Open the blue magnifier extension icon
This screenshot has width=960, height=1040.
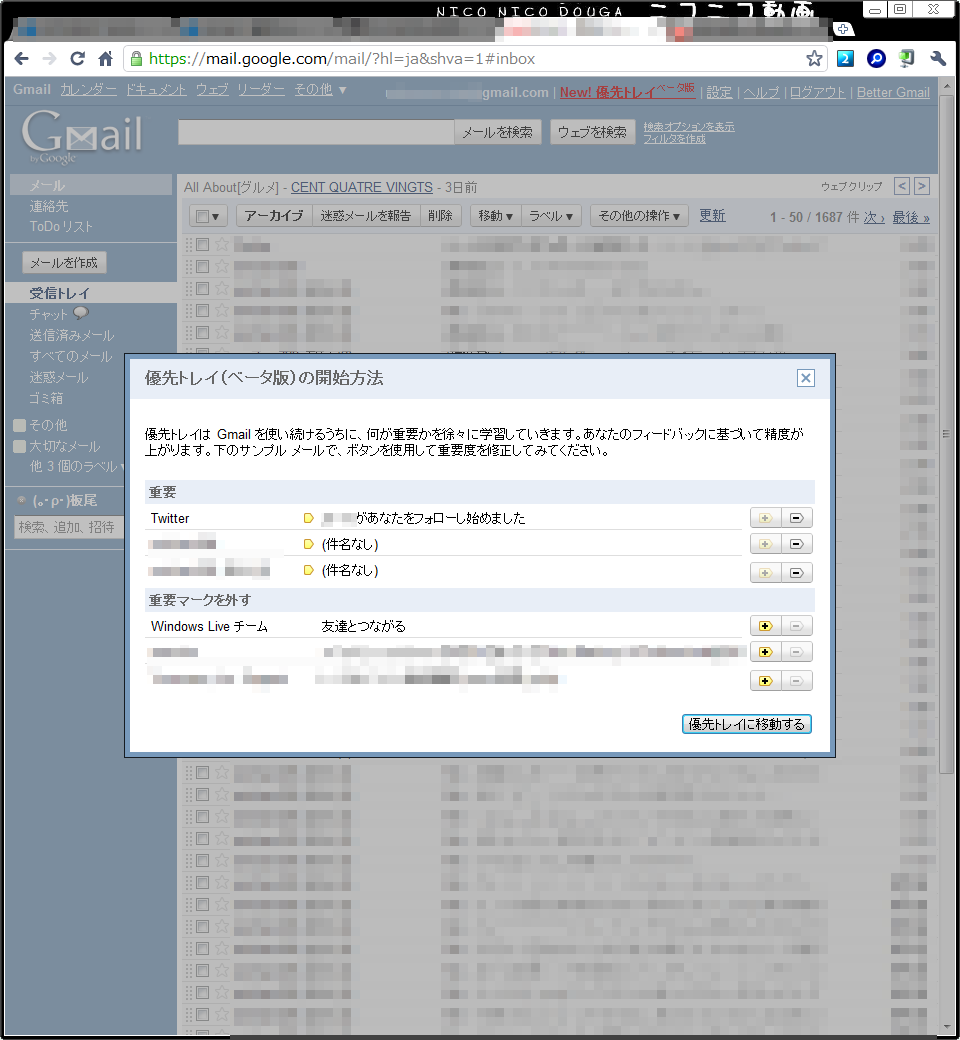pos(876,58)
